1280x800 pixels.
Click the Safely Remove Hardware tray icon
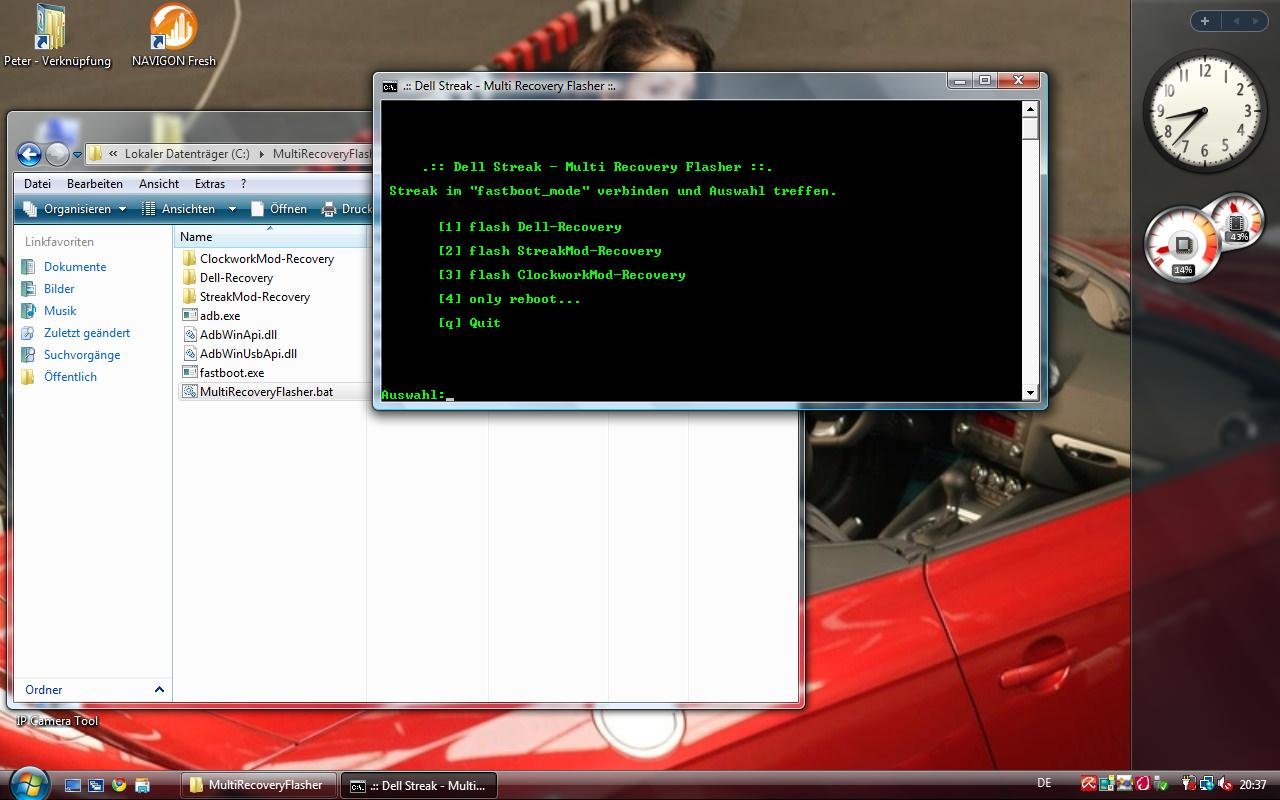1161,784
